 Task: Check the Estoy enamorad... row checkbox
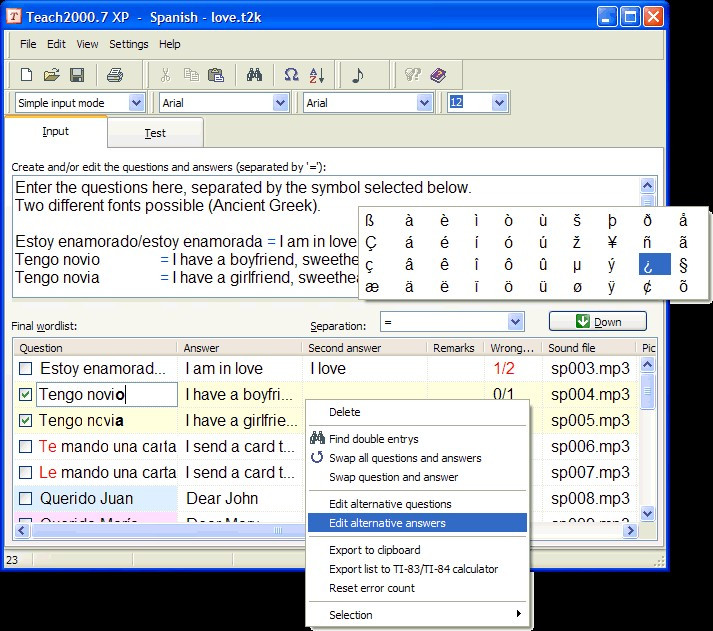pyautogui.click(x=25, y=368)
